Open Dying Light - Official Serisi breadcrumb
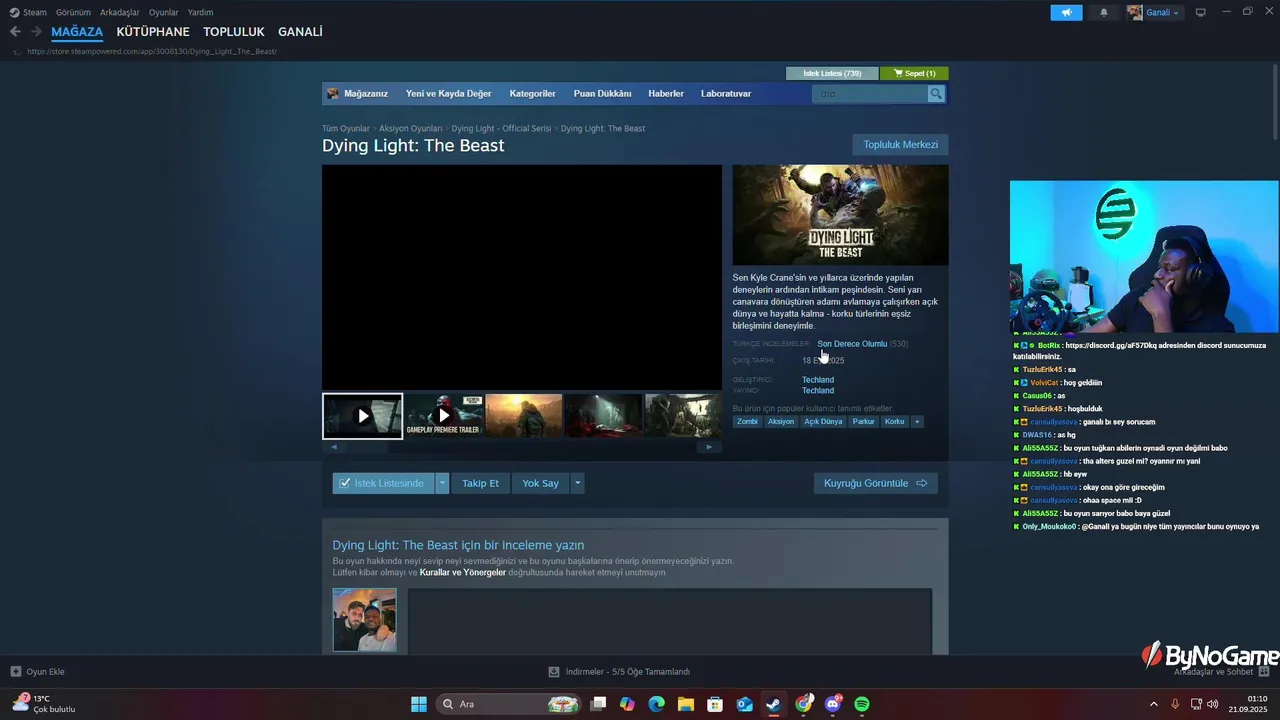The height and width of the screenshot is (720, 1280). (x=501, y=129)
